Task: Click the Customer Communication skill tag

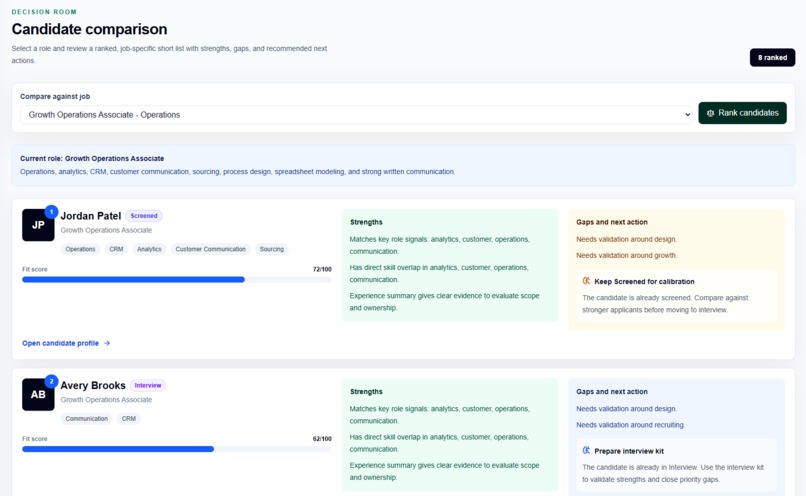Action: (x=211, y=249)
